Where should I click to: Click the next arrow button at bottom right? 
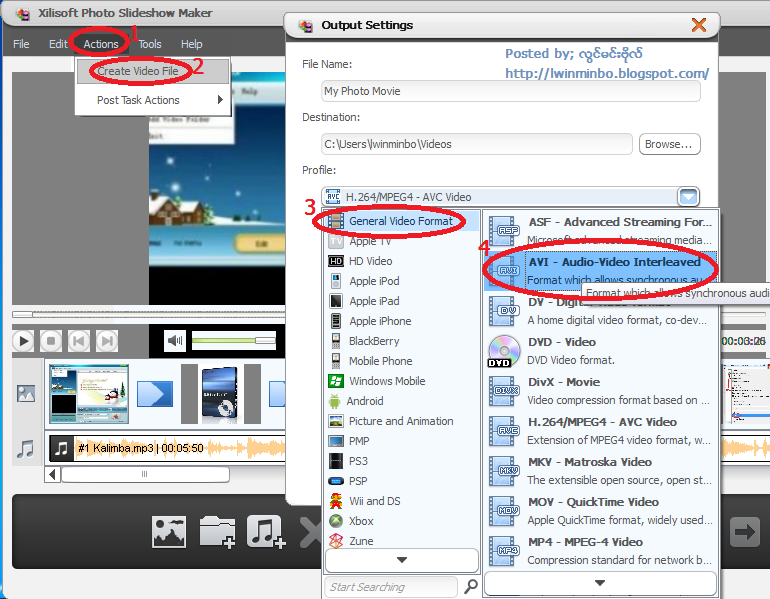pos(744,532)
